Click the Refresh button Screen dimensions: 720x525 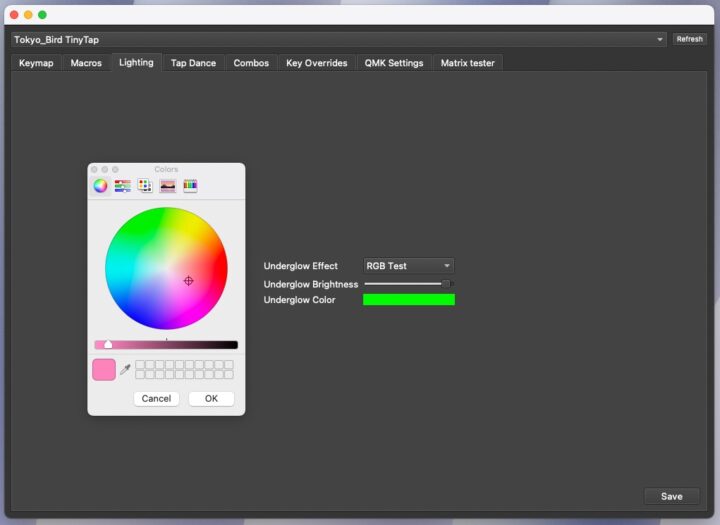click(689, 39)
